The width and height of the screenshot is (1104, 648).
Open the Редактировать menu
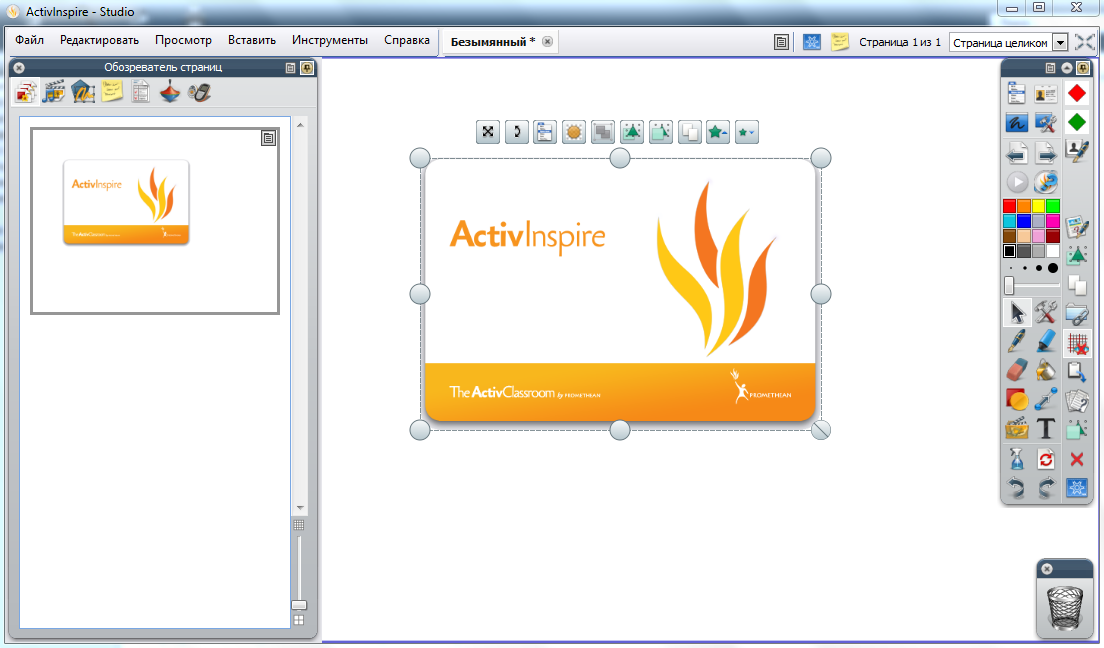99,40
